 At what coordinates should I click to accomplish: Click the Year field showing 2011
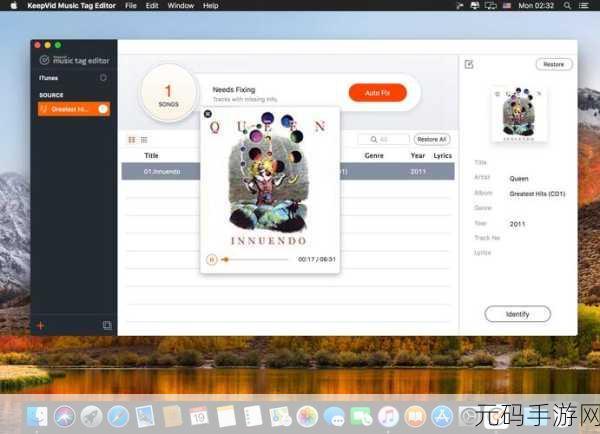tap(517, 224)
